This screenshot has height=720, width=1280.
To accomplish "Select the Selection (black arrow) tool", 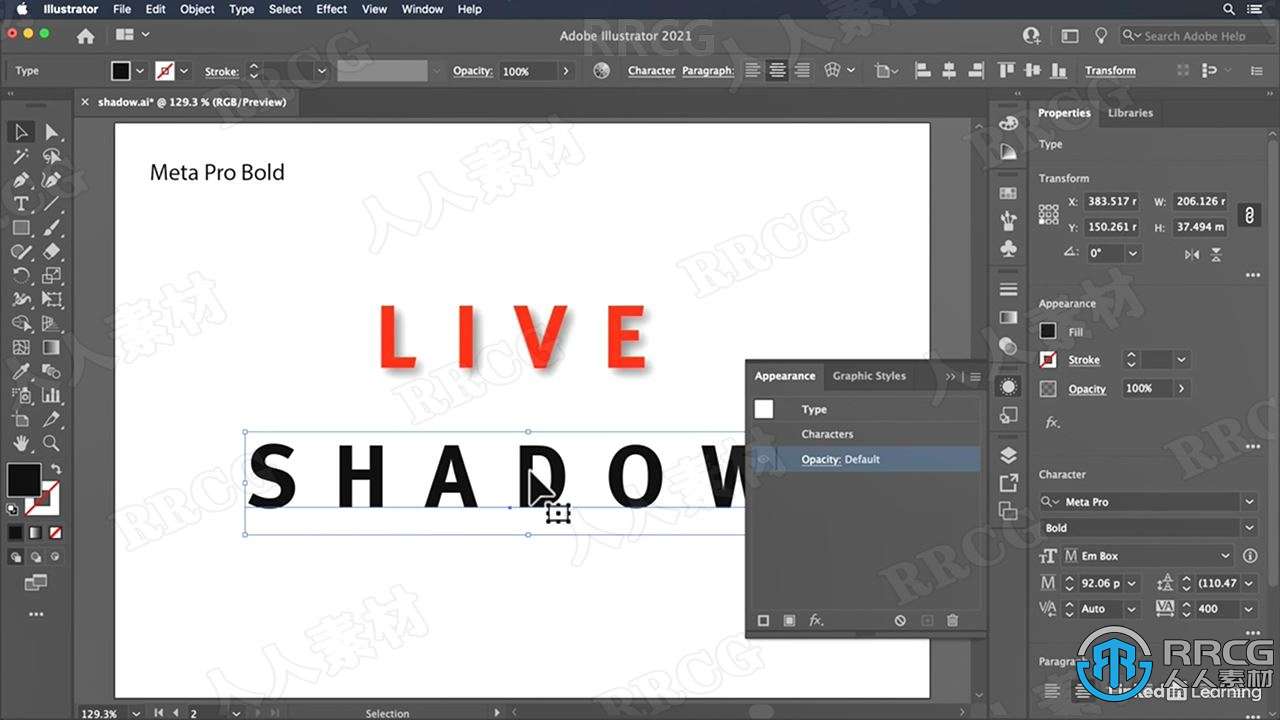I will [x=21, y=132].
